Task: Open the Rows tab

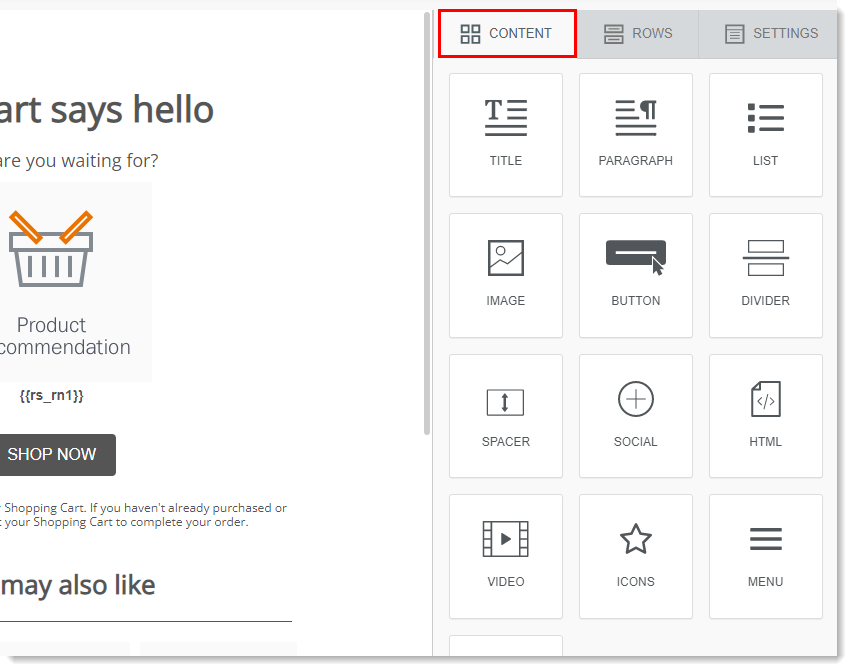Action: (638, 34)
